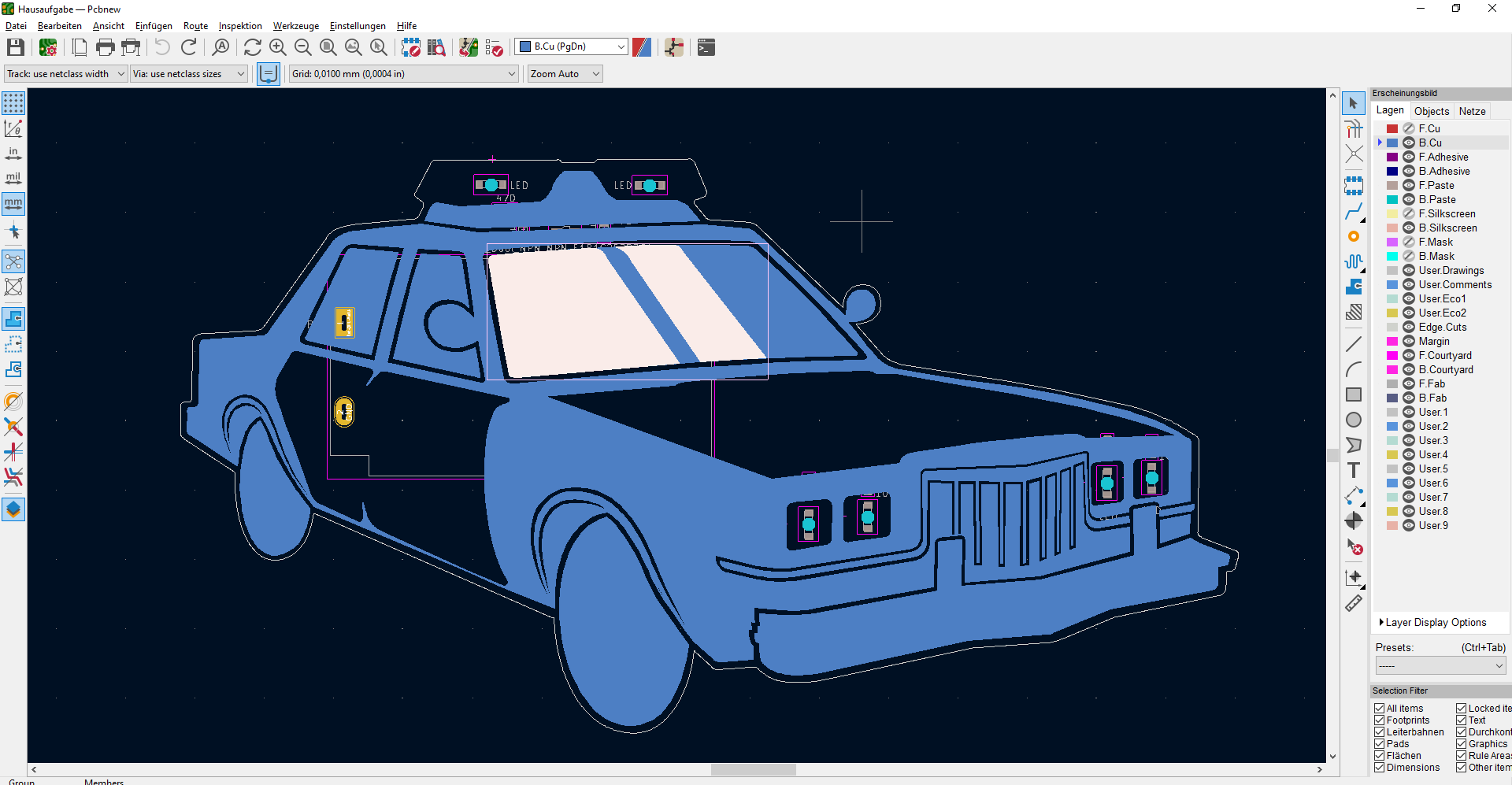Uncheck the Footprints selection filter
Screen dimensions: 1512x785
[1380, 720]
